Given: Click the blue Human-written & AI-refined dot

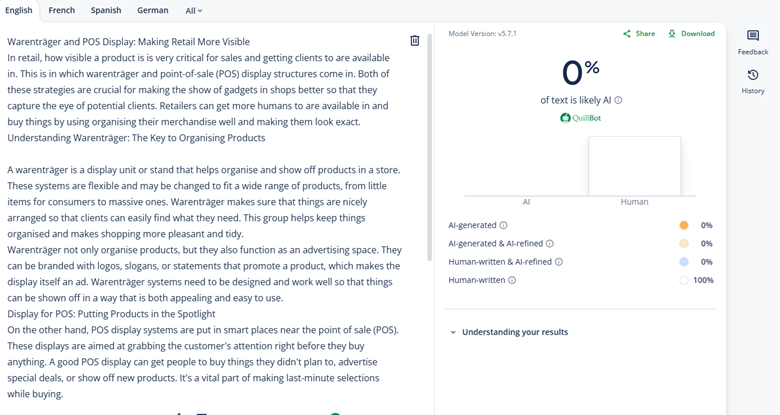Looking at the screenshot, I should [x=684, y=262].
